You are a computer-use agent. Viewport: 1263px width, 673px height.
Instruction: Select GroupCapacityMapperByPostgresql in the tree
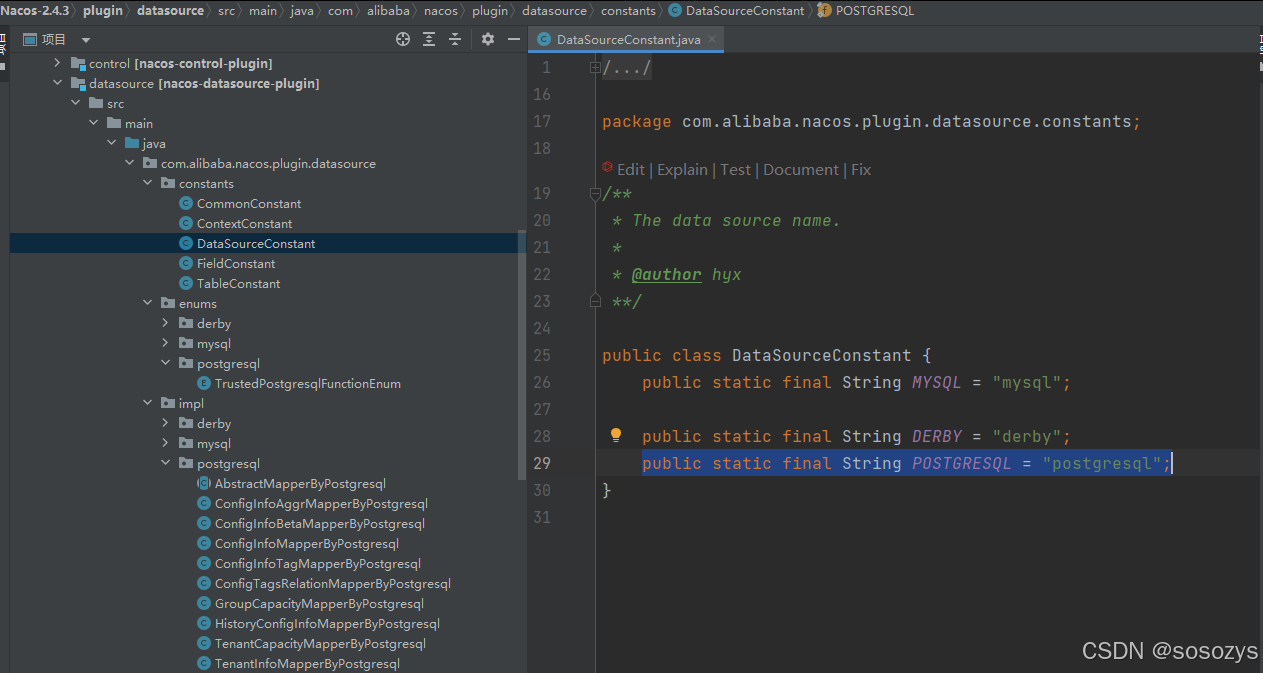(x=319, y=603)
